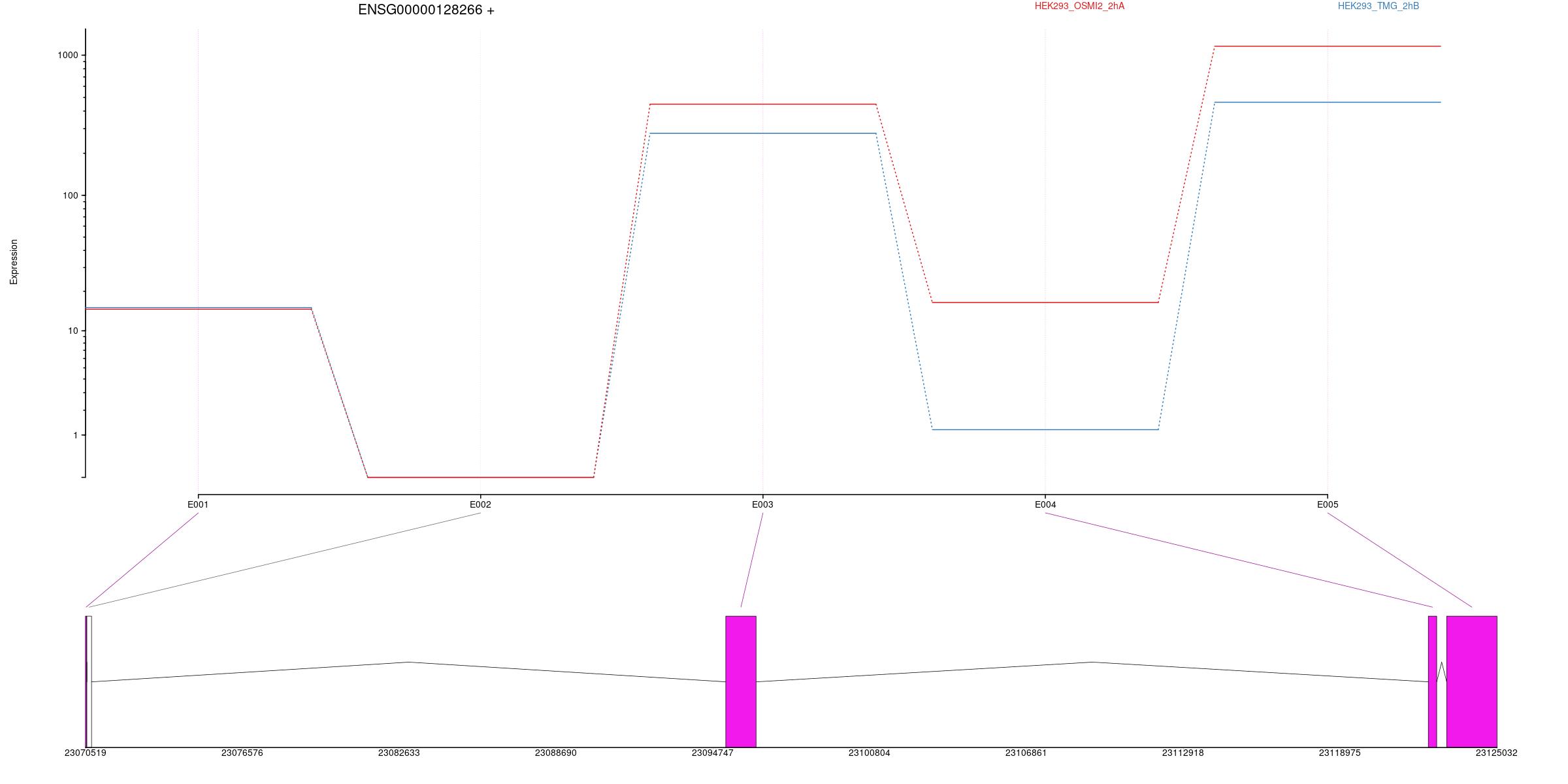
Task: Click the narrow magenta exon before the last exon
Action: 1432,681
